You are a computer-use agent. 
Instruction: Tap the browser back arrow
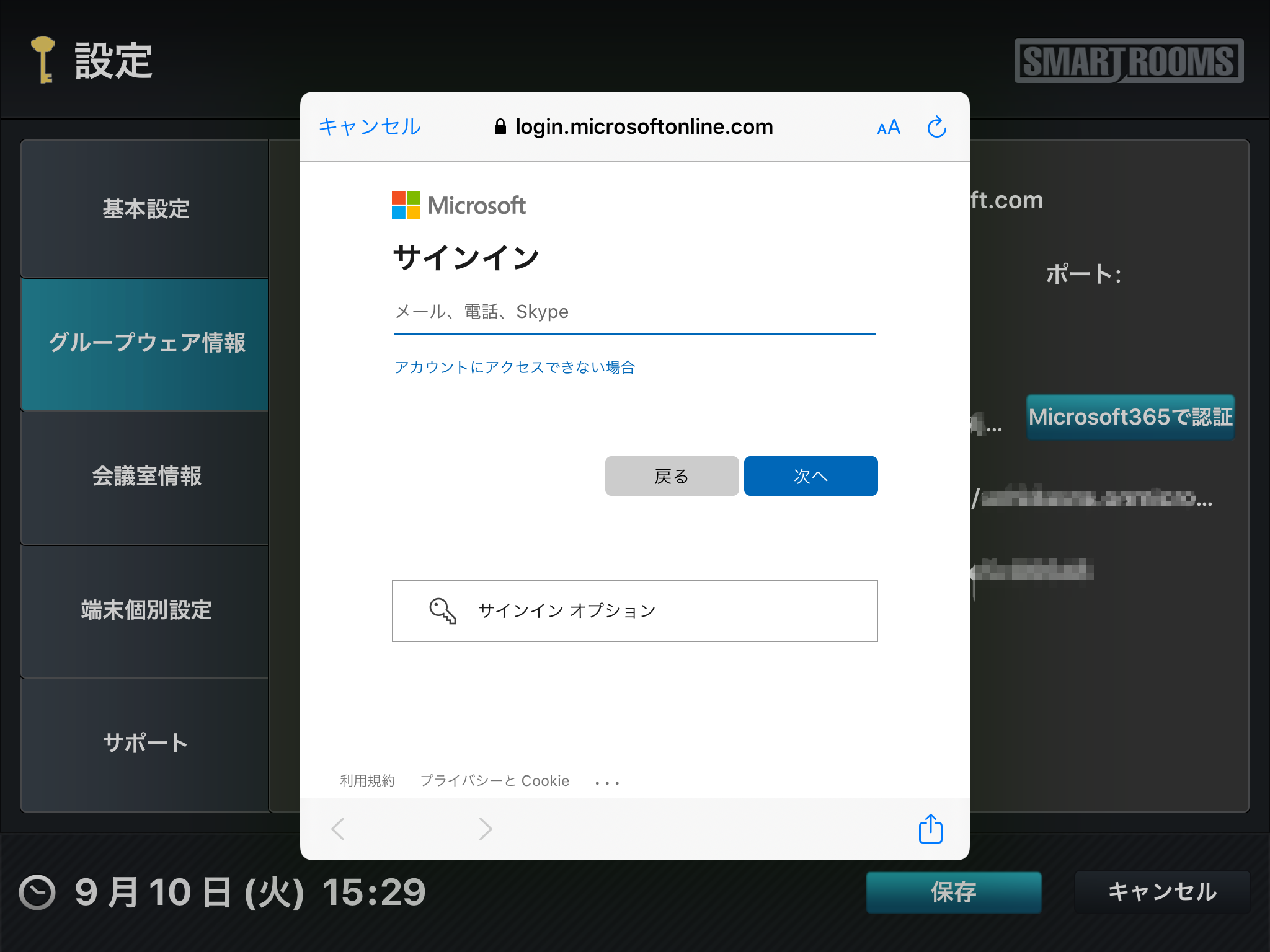pos(339,829)
